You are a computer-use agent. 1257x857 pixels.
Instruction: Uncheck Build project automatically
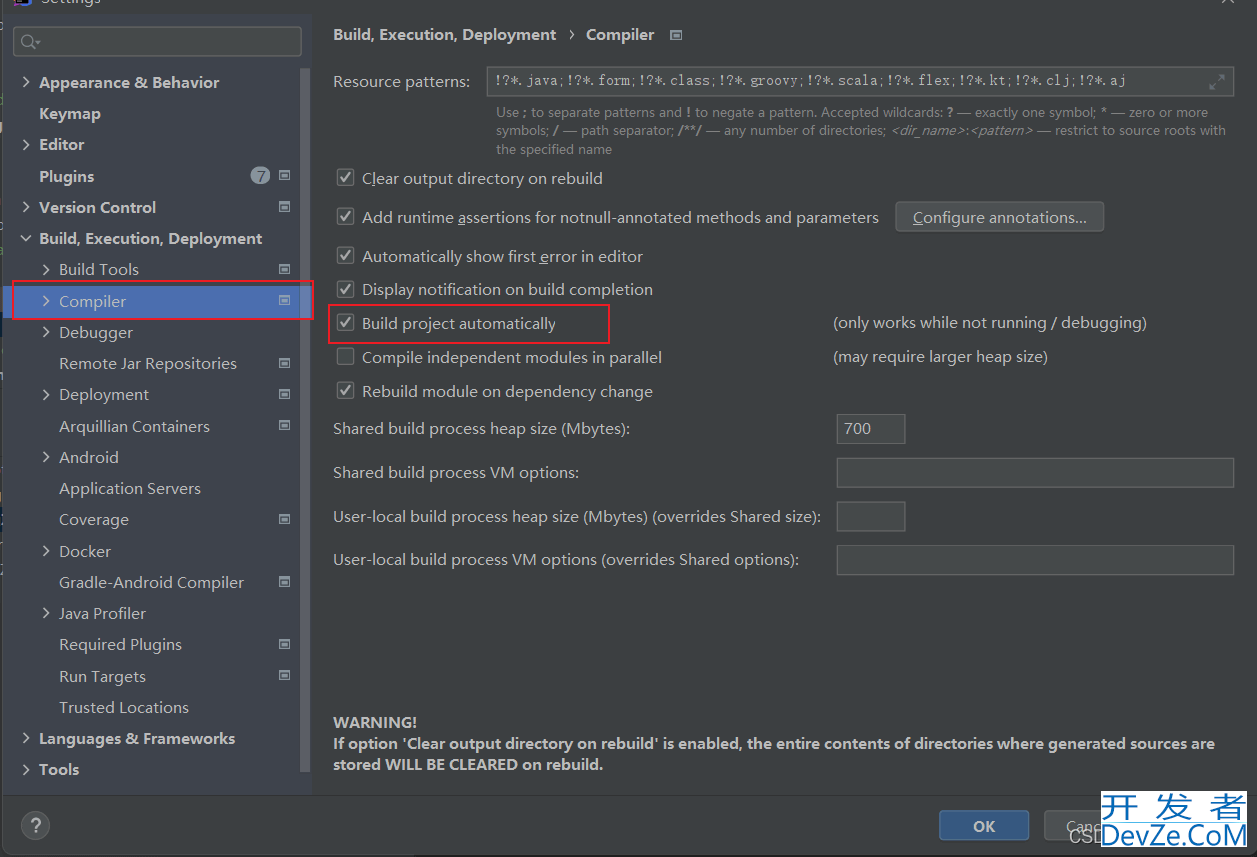[x=345, y=323]
